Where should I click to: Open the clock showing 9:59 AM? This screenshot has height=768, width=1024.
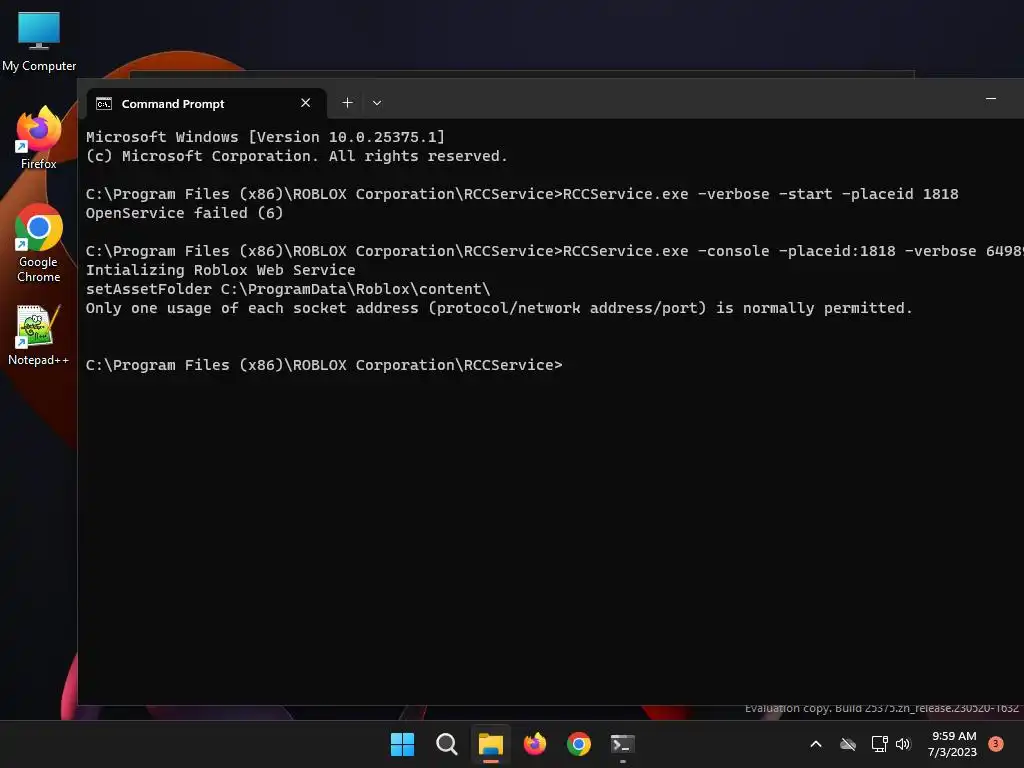[x=953, y=744]
